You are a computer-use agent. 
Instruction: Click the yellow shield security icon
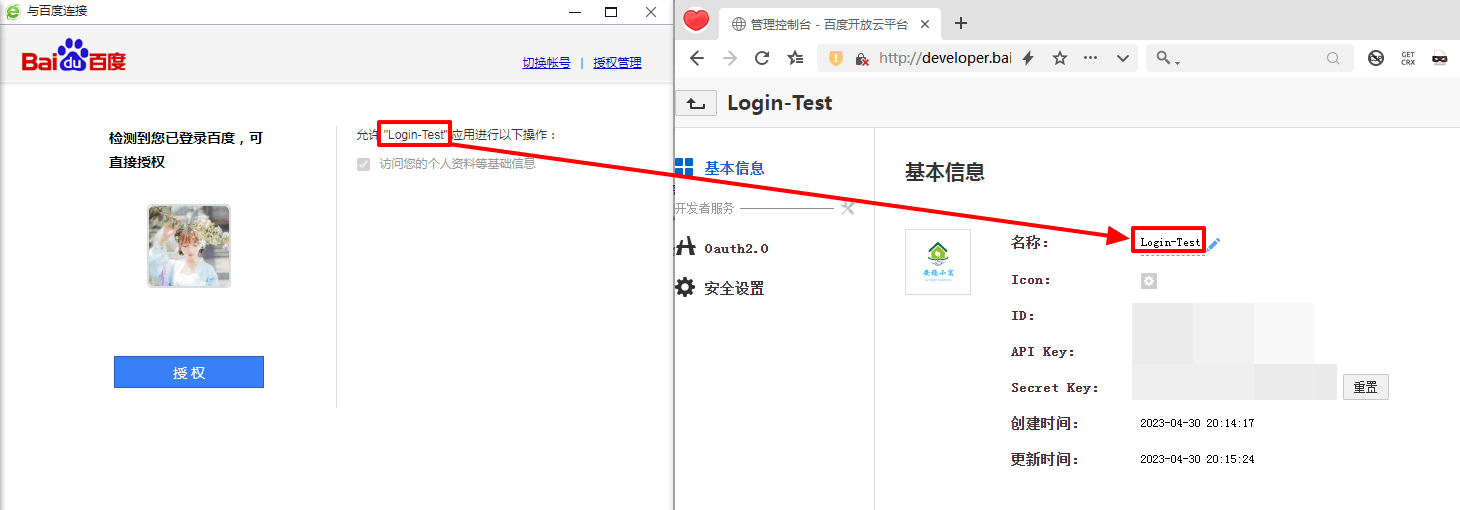tap(837, 58)
